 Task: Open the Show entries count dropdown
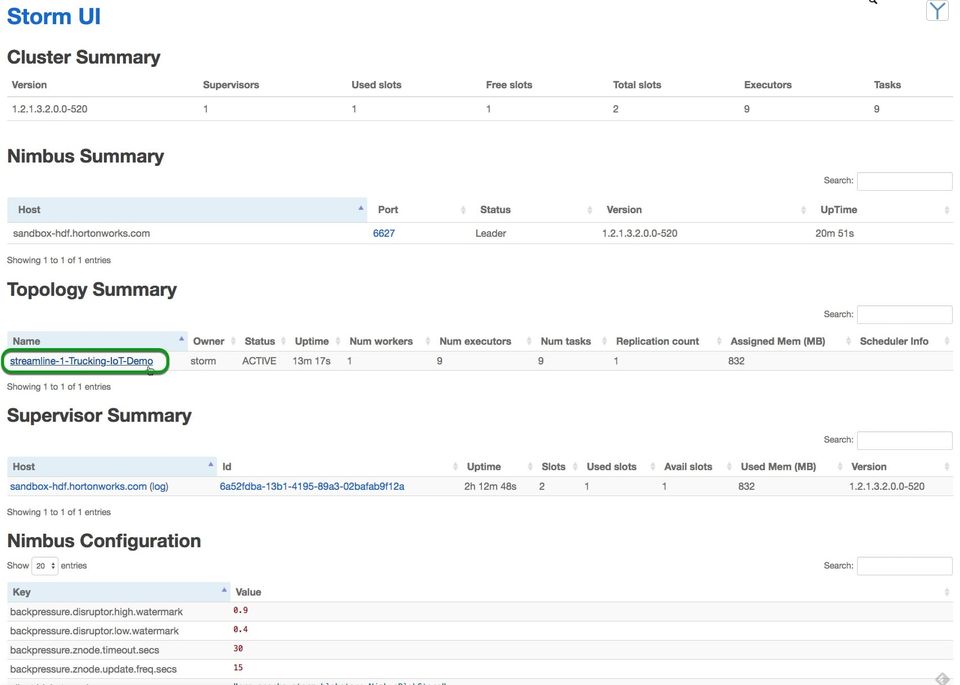click(x=45, y=566)
